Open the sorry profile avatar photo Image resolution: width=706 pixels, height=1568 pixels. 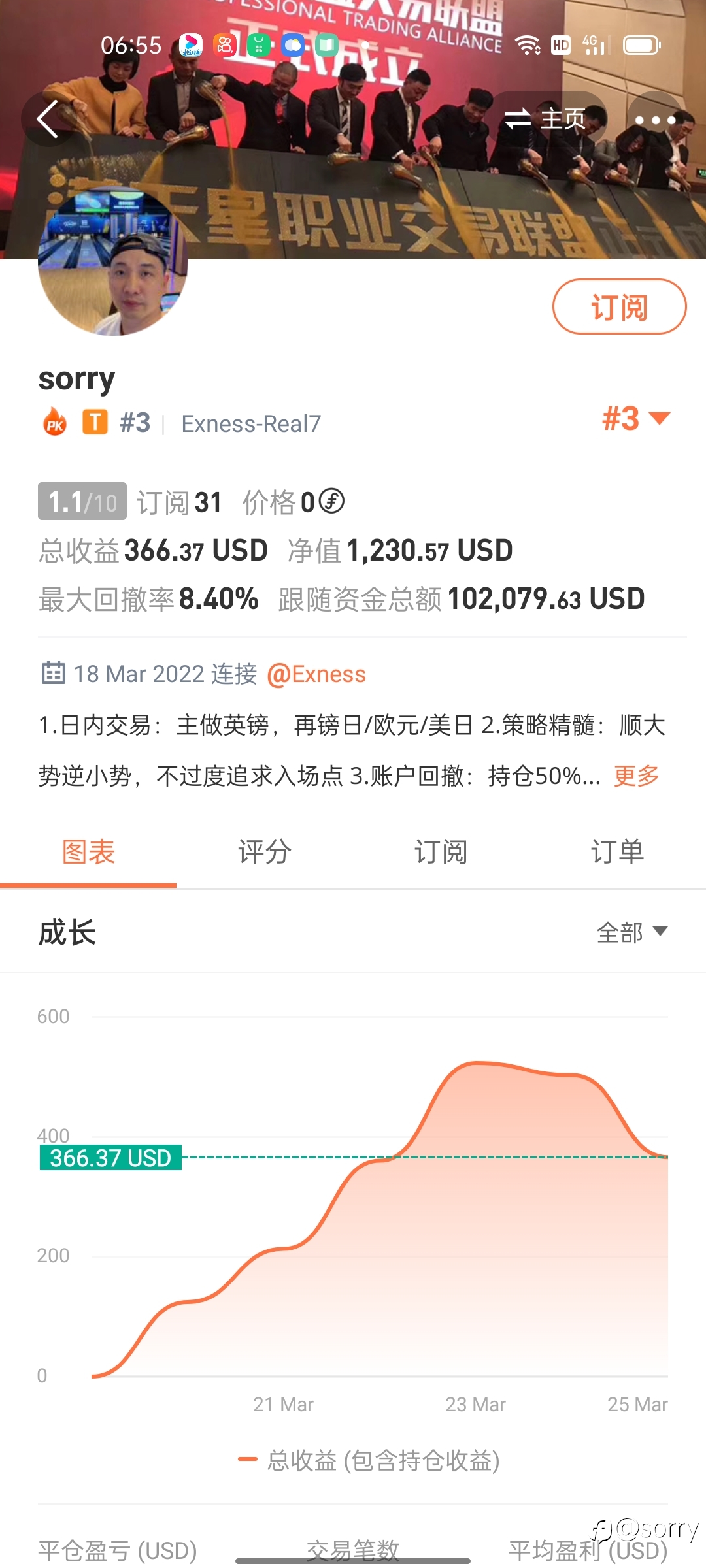point(113,261)
